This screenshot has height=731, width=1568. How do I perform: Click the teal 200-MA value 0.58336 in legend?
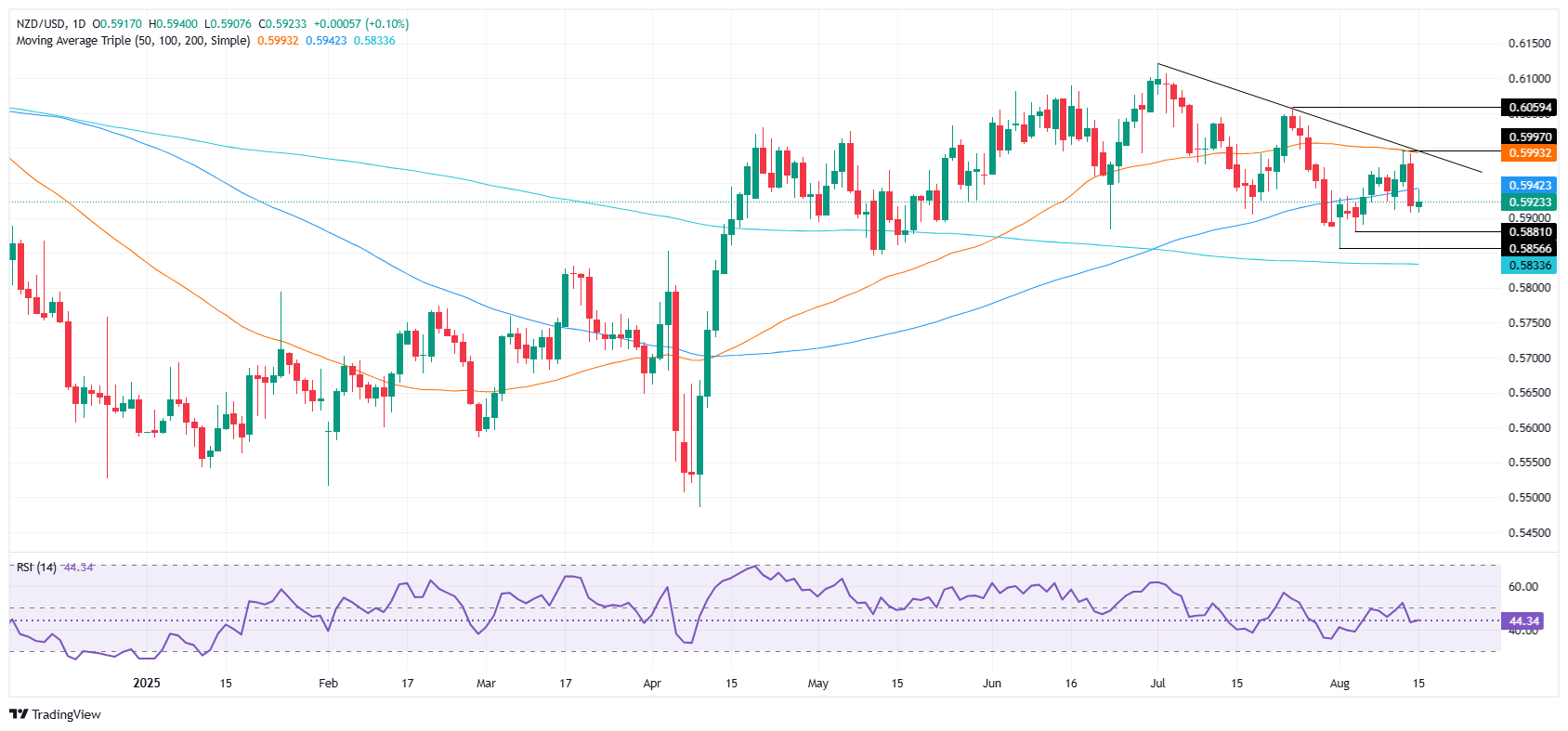(x=374, y=41)
